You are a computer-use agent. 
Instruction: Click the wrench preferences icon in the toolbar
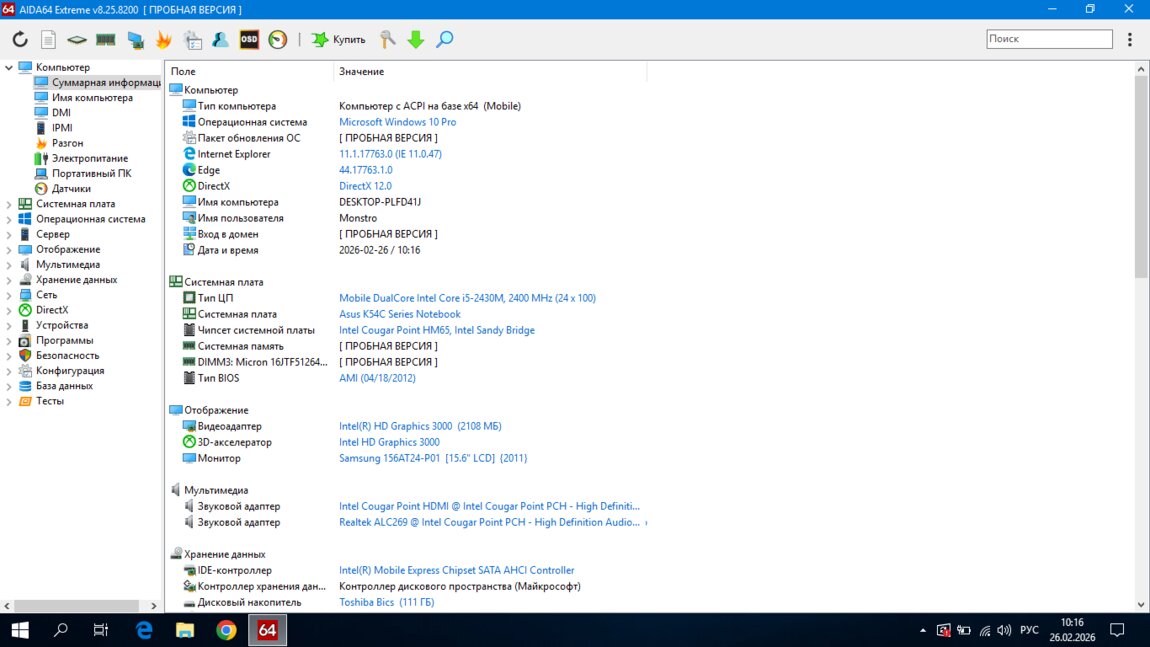[388, 40]
